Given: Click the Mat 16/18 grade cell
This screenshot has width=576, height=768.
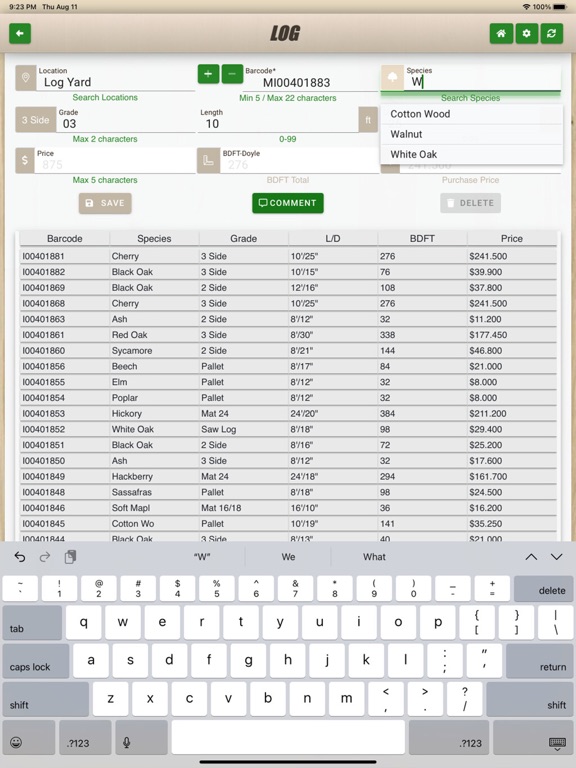Looking at the screenshot, I should point(243,508).
